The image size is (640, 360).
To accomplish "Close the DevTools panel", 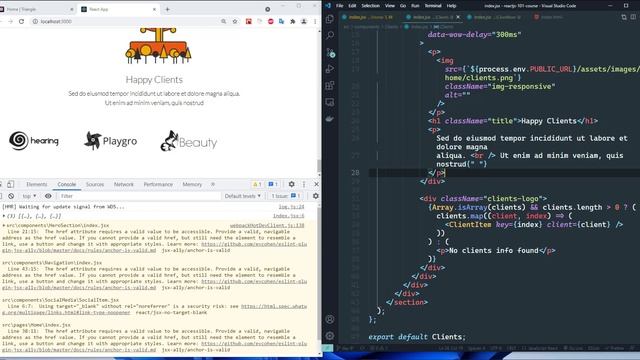I will click(316, 184).
